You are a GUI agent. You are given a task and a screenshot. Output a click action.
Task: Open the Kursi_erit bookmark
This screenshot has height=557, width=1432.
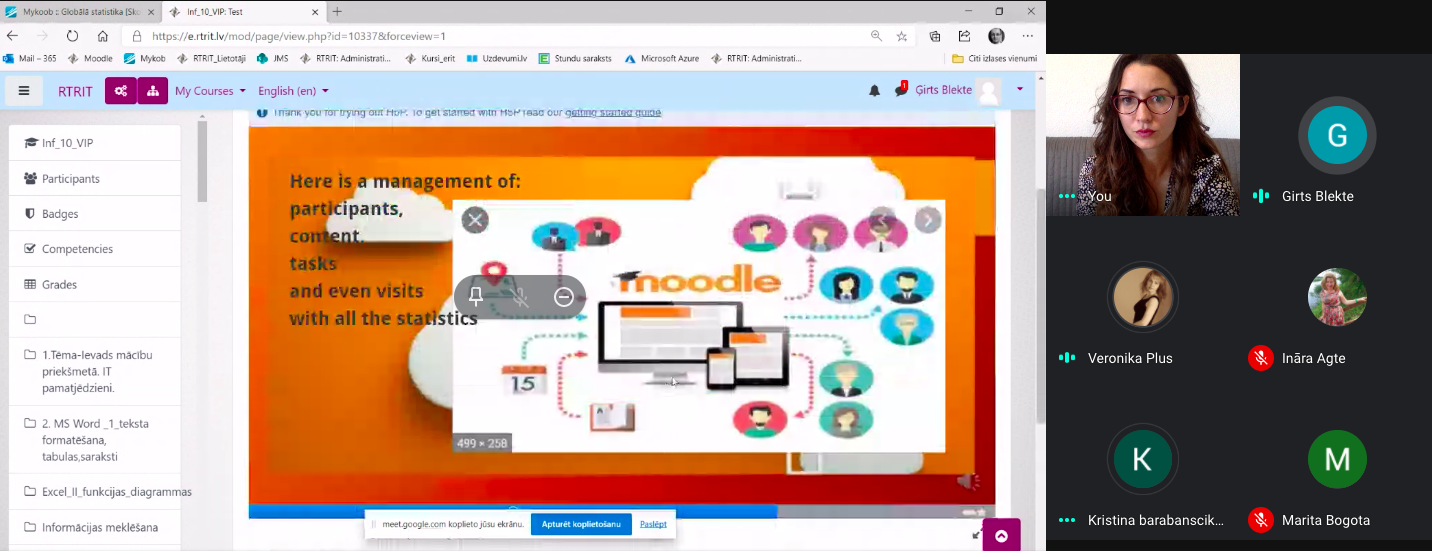[430, 58]
